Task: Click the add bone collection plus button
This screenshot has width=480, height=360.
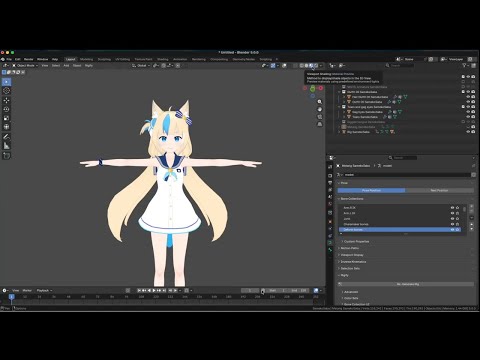Action: coord(472,206)
